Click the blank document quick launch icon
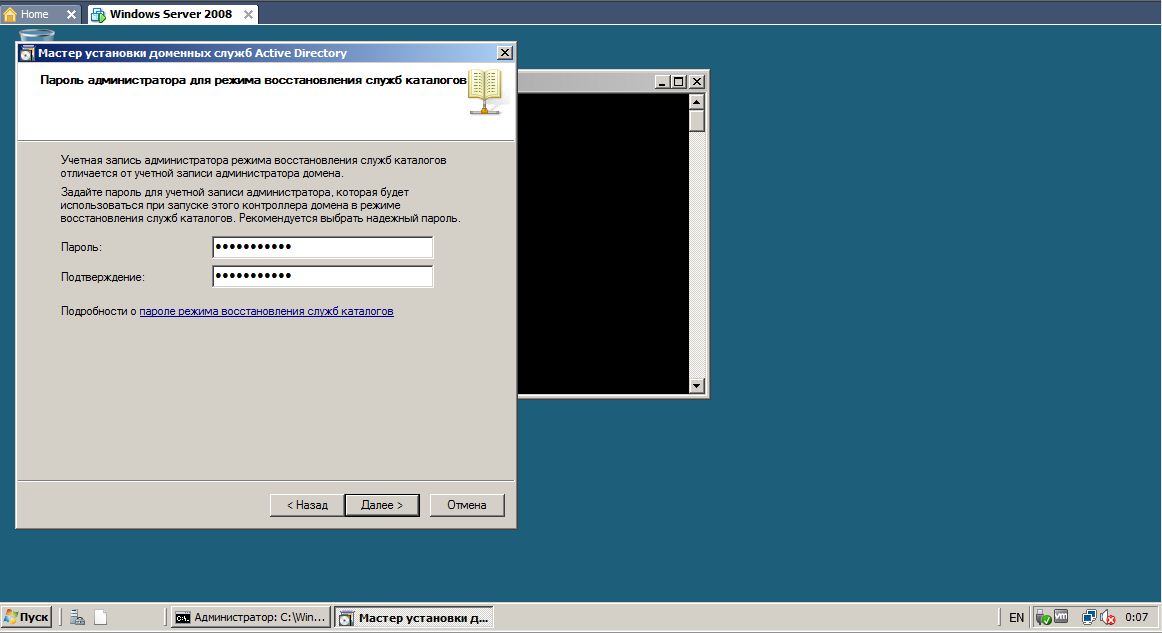The width and height of the screenshot is (1162, 633). coord(101,617)
